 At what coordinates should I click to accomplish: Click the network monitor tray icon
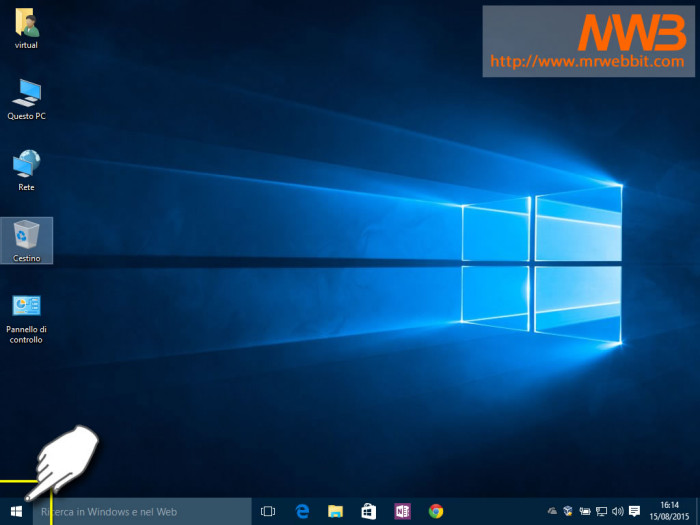coord(601,511)
